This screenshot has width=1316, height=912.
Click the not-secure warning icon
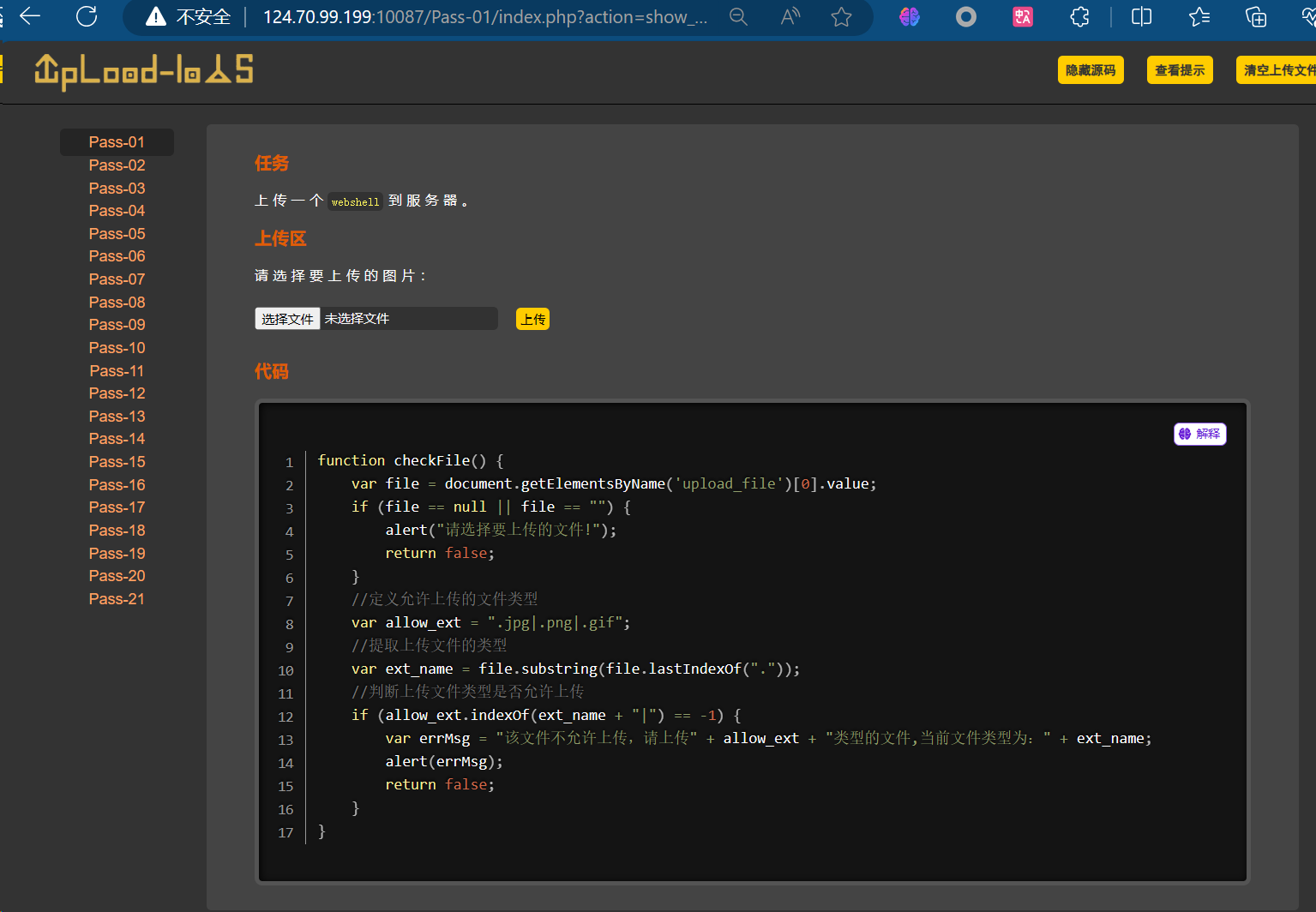coord(156,17)
